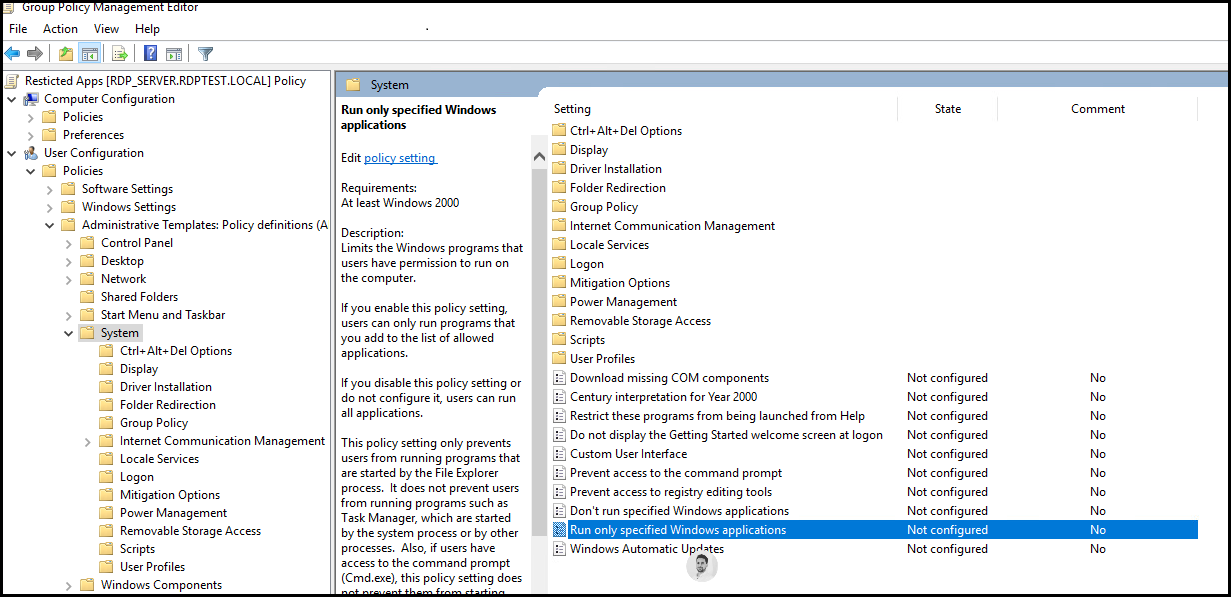Click the Computer Configuration computer icon

point(31,99)
